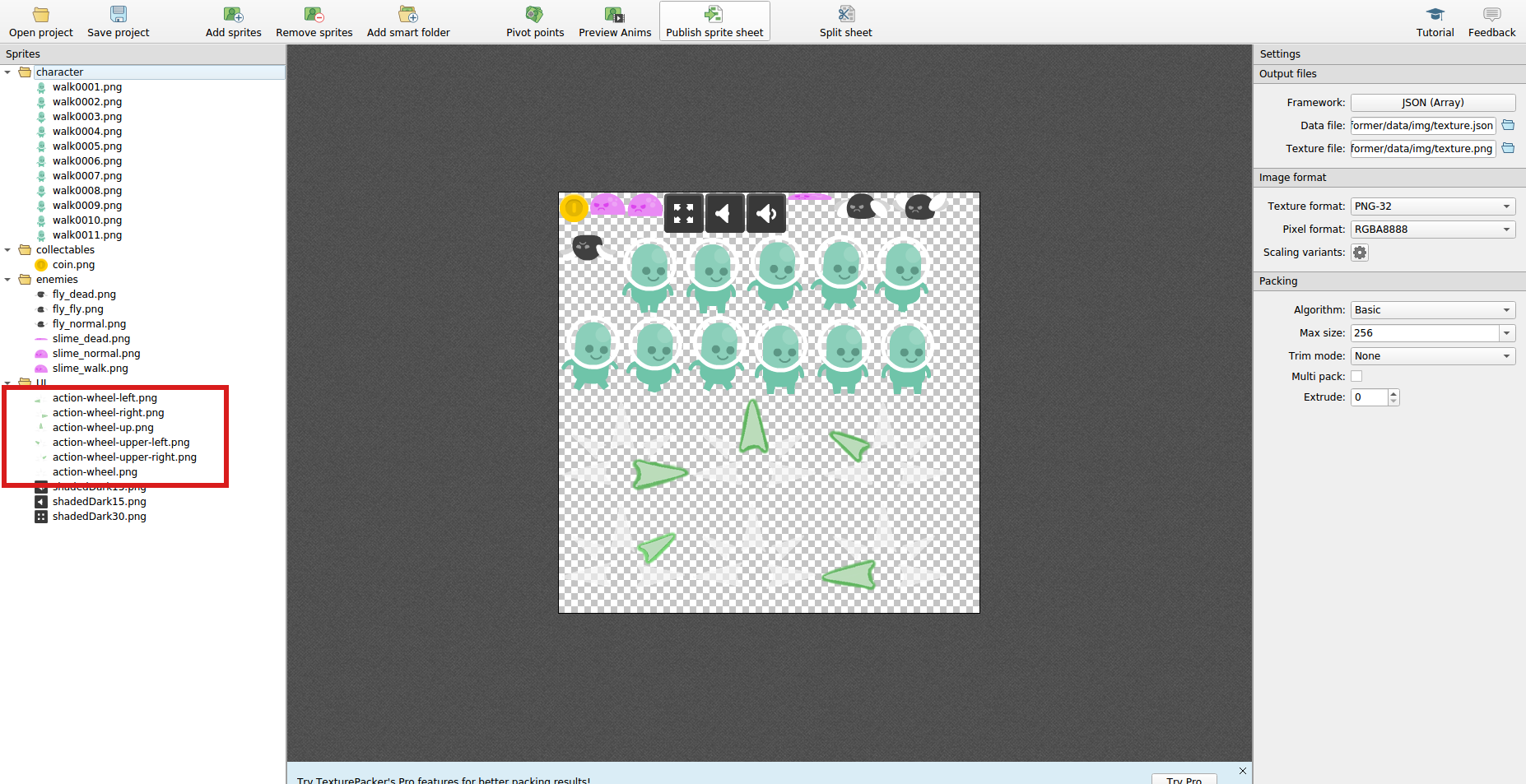This screenshot has height=784, width=1526.
Task: Click the Try Pro button
Action: coord(1184,778)
